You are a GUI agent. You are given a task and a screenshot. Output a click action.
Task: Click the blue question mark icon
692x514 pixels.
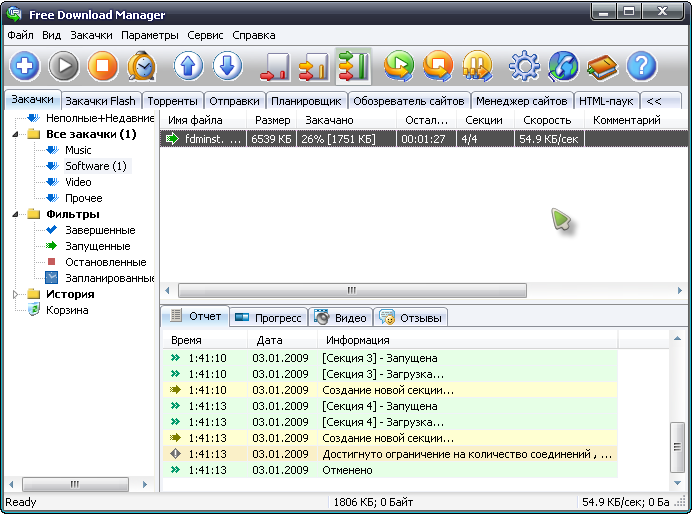(x=641, y=66)
